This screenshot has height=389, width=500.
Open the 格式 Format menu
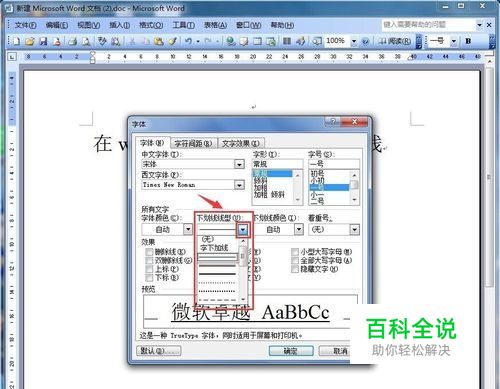(151, 25)
